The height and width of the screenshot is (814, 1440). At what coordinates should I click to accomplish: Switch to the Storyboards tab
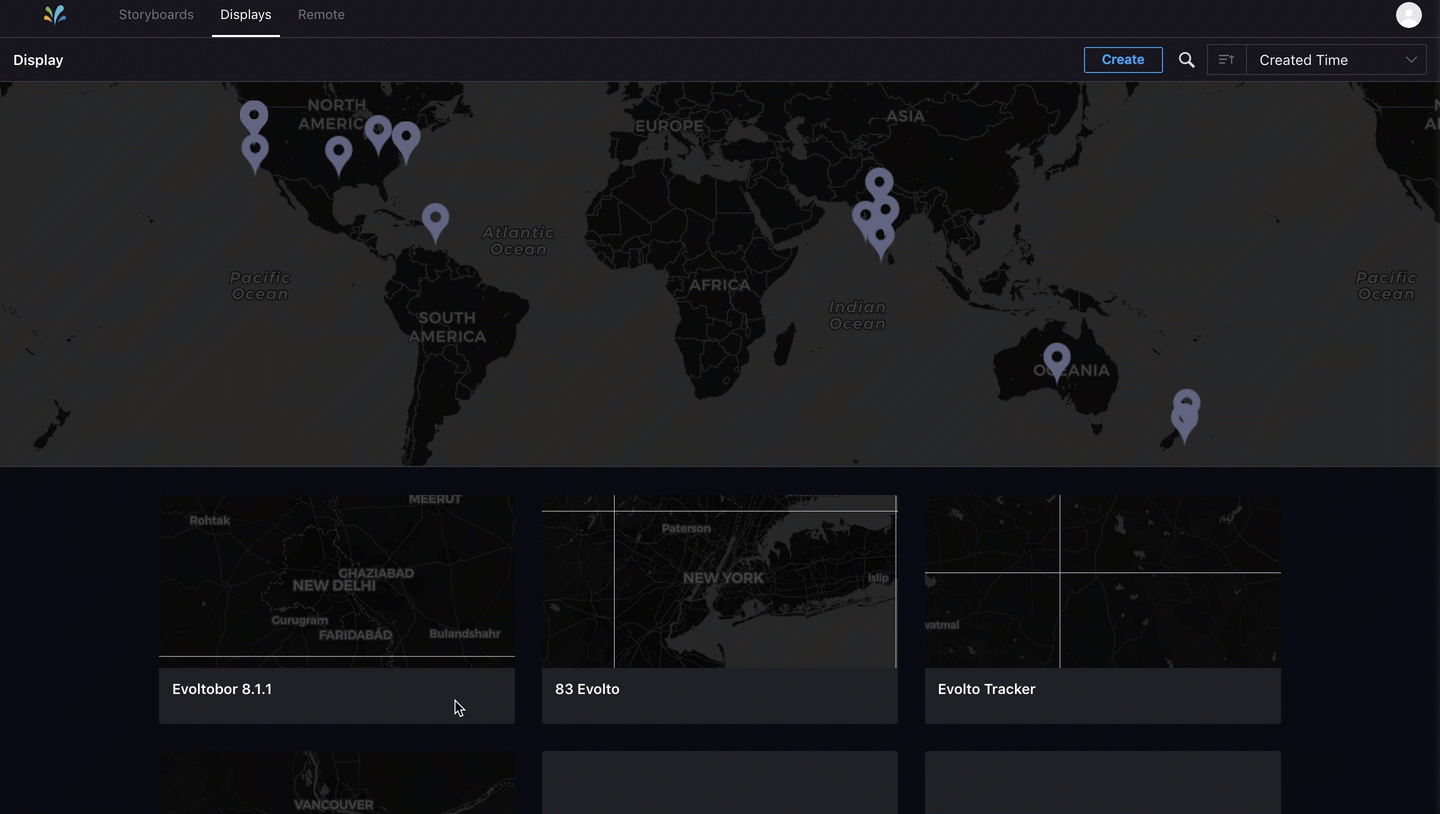156,15
